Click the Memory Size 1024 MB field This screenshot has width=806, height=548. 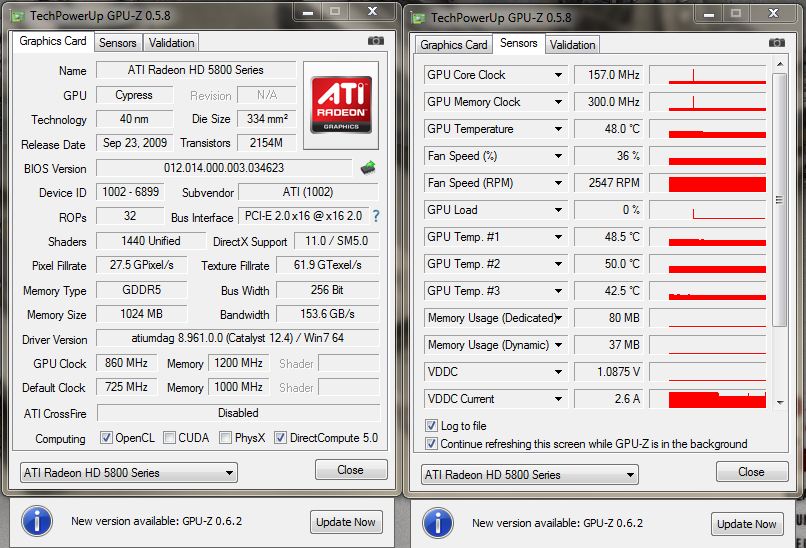coord(141,314)
